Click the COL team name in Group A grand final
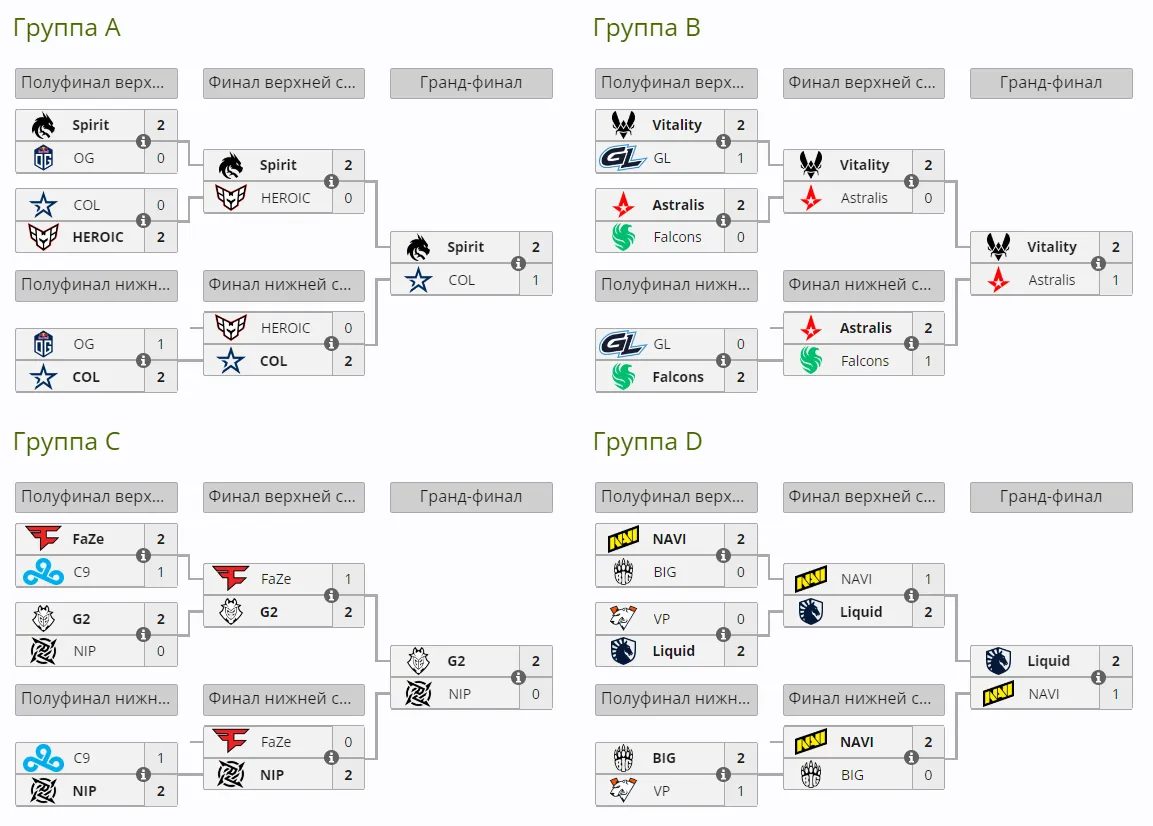The height and width of the screenshot is (826, 1153). 462,280
